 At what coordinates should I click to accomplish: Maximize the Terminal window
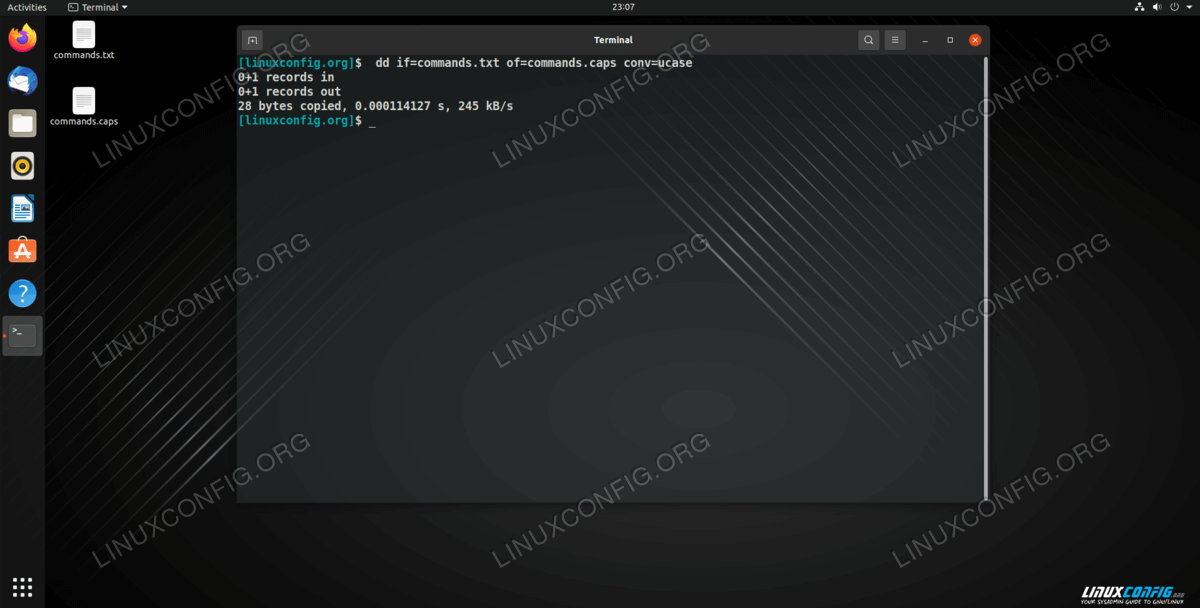[x=950, y=40]
